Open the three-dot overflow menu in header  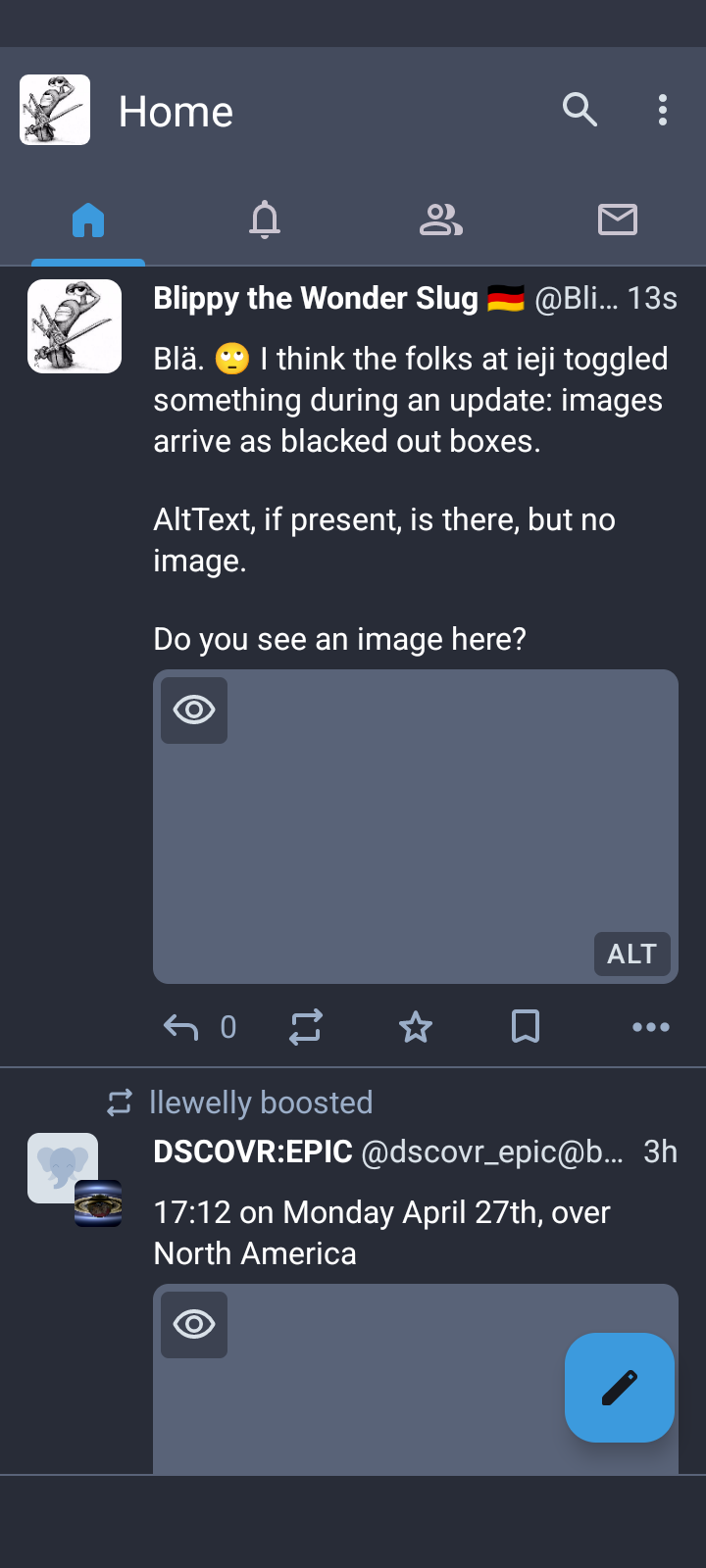click(x=663, y=110)
